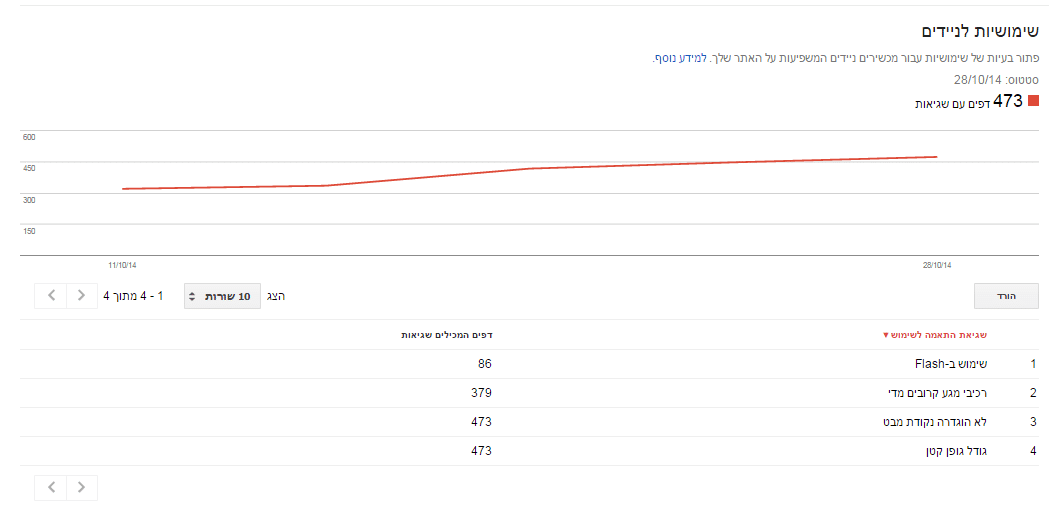Click the '473 דפים עם שגיאות' legend
Viewport: 1049px width, 508px height.
(969, 102)
